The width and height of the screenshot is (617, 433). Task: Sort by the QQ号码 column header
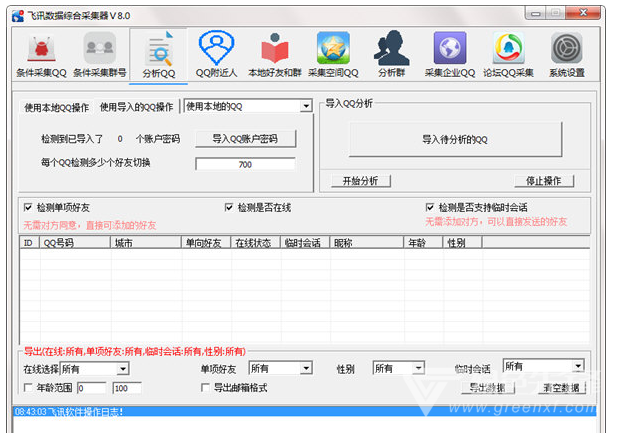(x=75, y=243)
